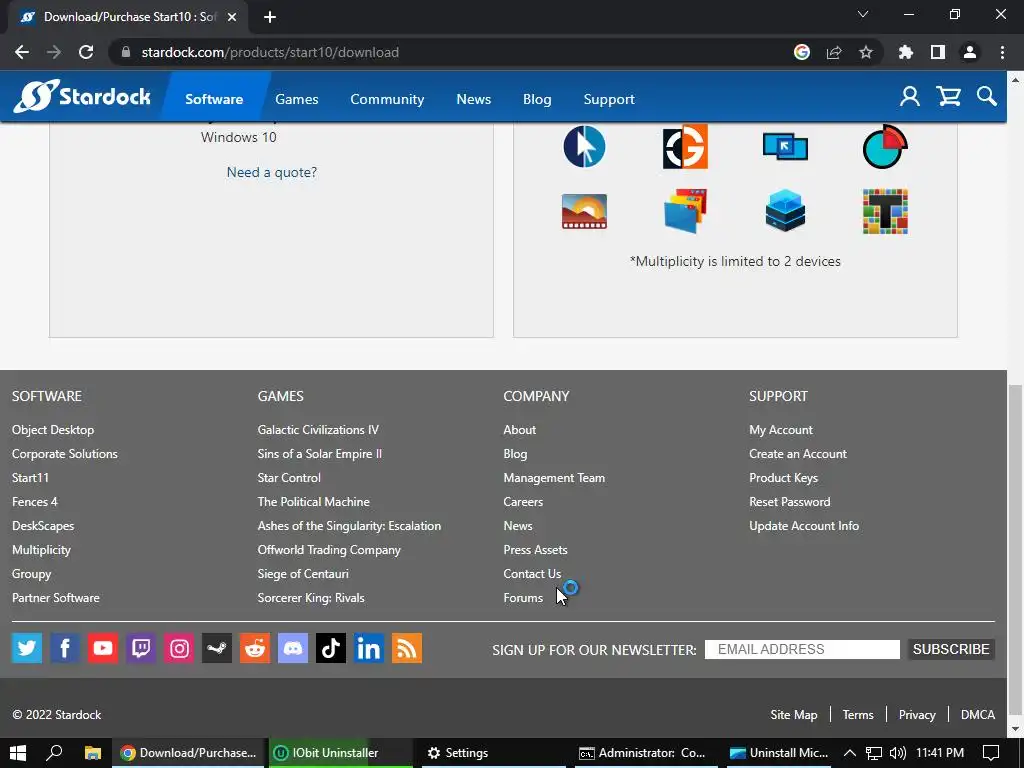Click the Stardock logo in header
The width and height of the screenshot is (1024, 768).
click(82, 97)
